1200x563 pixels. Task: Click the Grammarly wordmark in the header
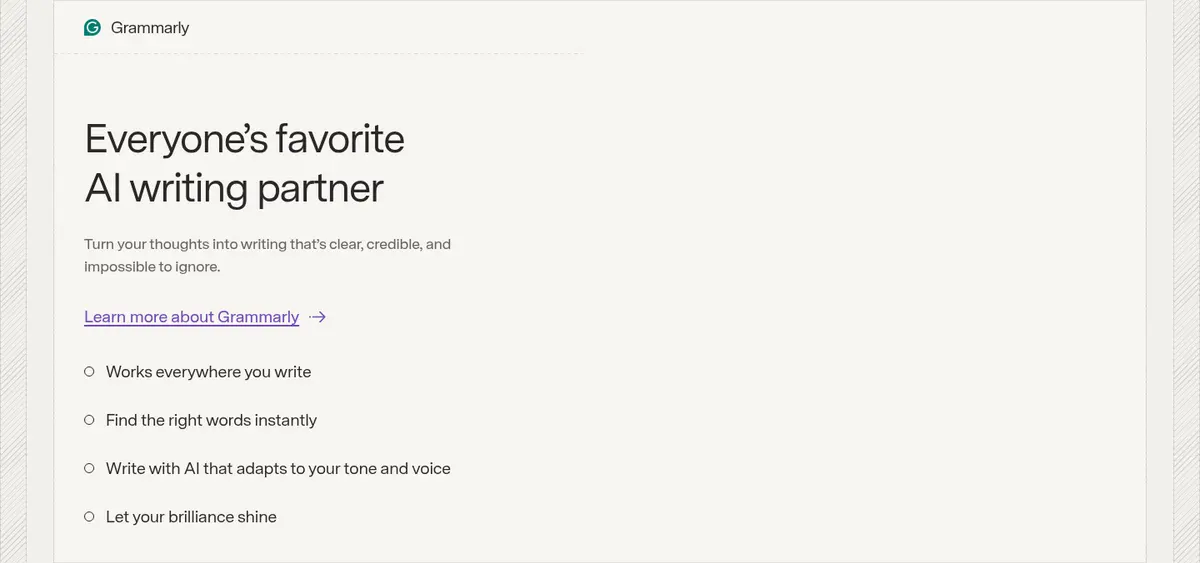pyautogui.click(x=150, y=28)
